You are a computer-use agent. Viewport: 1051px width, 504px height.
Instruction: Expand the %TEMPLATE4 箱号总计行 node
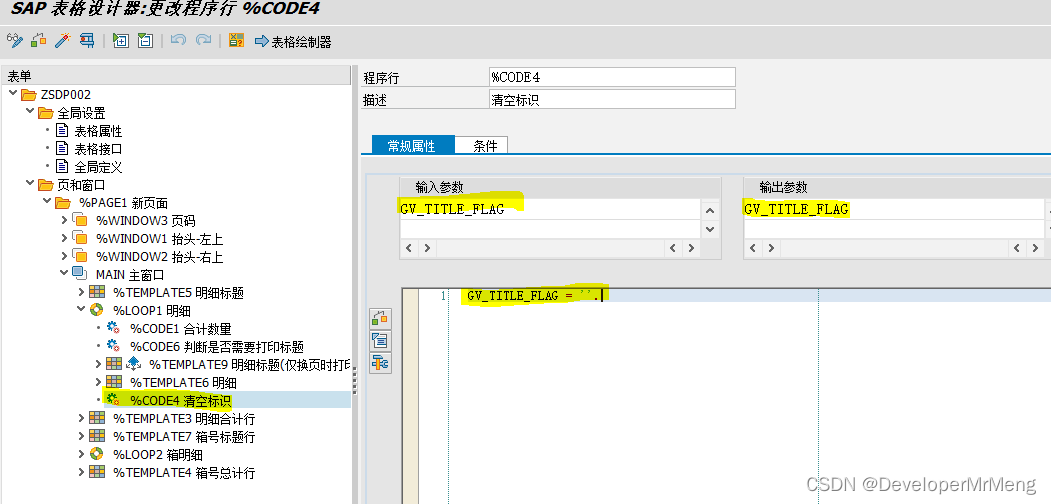(81, 472)
